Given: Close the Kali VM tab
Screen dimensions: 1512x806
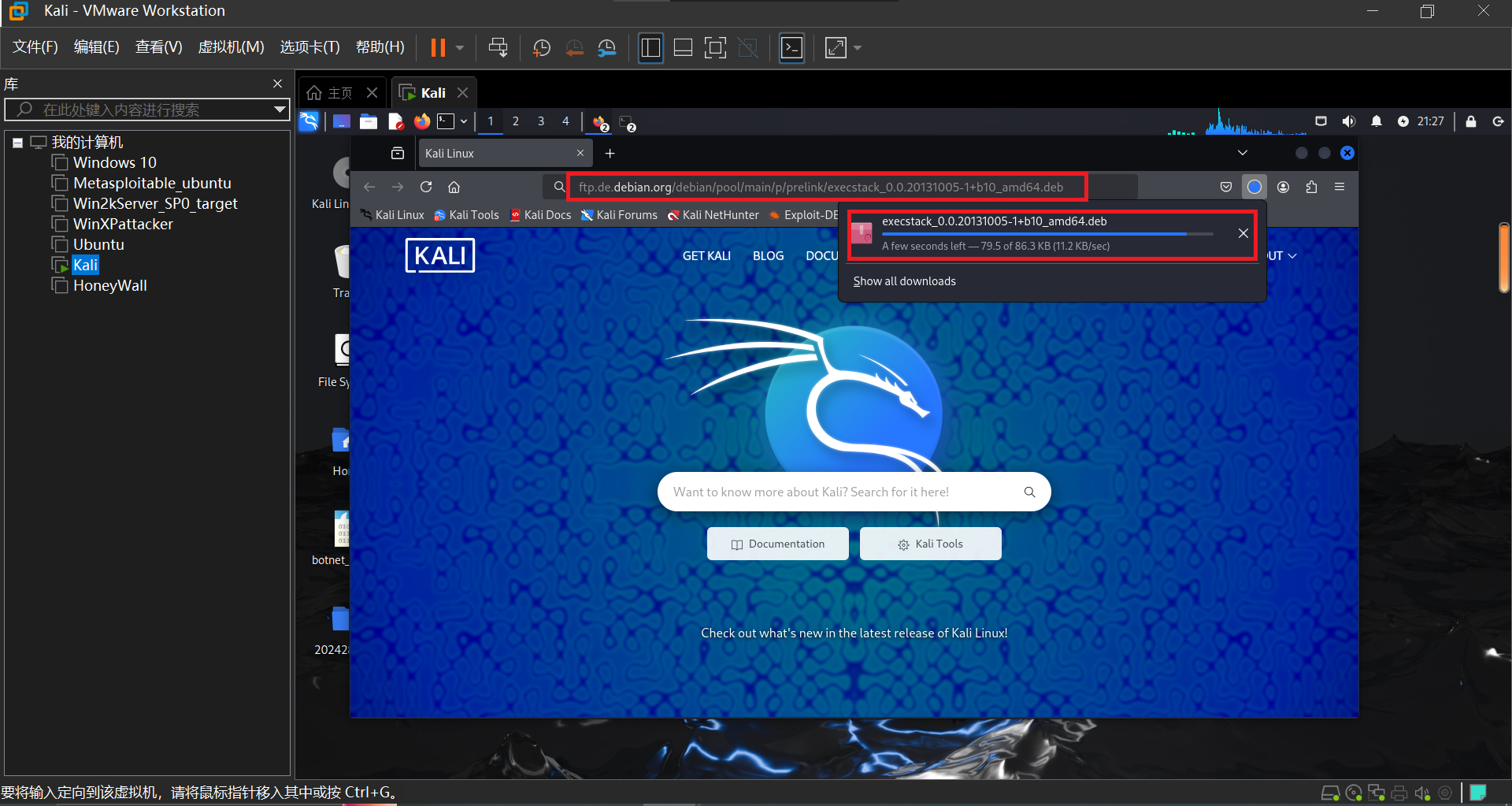Looking at the screenshot, I should click(x=463, y=93).
